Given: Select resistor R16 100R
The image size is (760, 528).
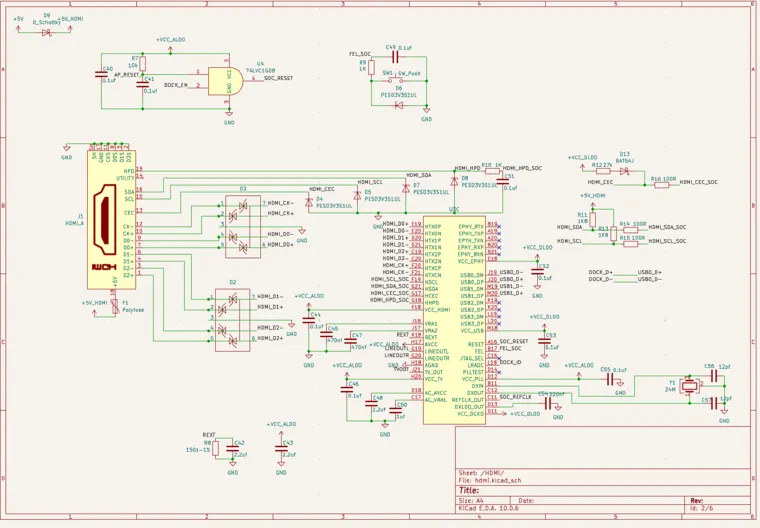Looking at the screenshot, I should [x=662, y=185].
